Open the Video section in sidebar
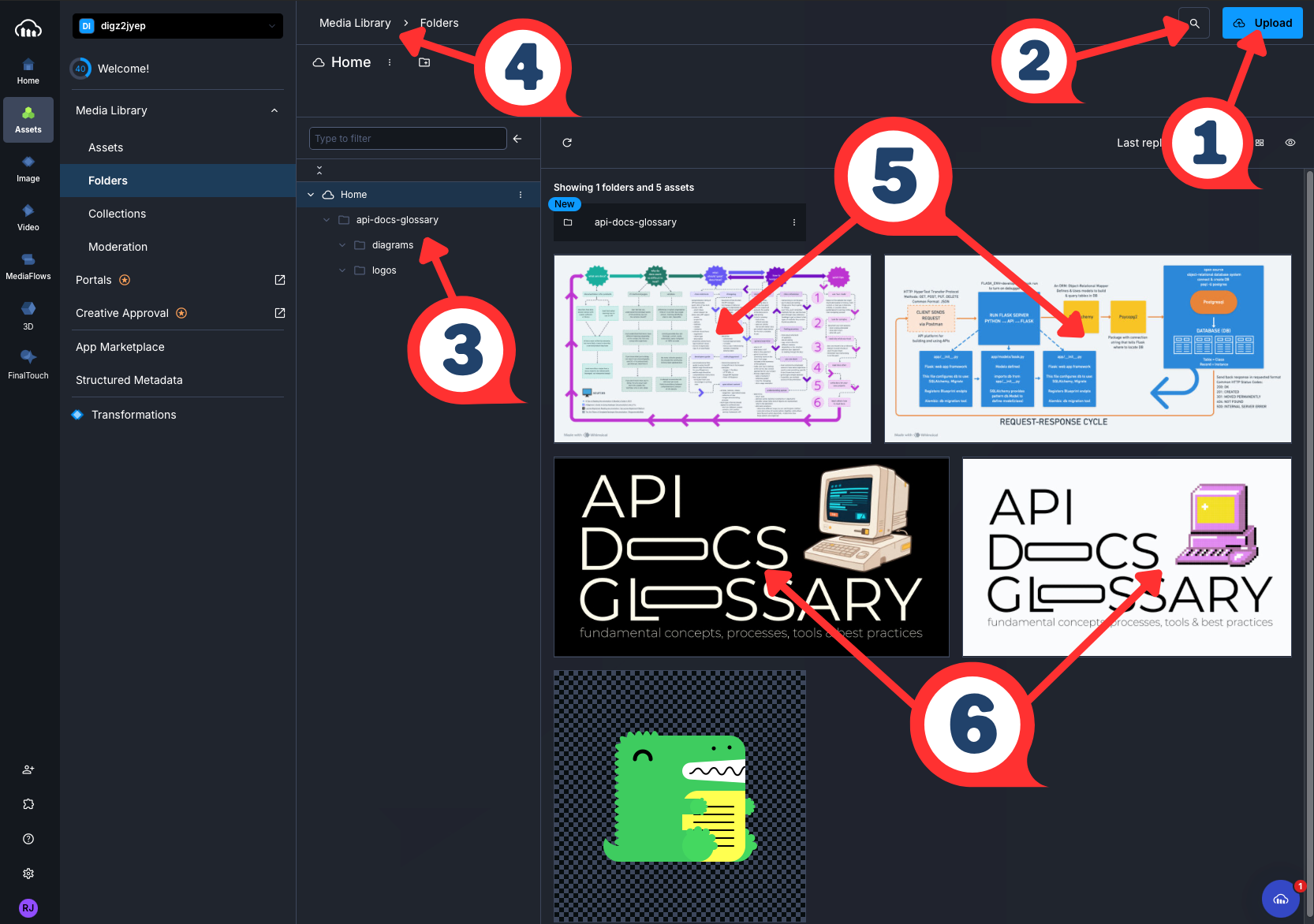 point(28,218)
